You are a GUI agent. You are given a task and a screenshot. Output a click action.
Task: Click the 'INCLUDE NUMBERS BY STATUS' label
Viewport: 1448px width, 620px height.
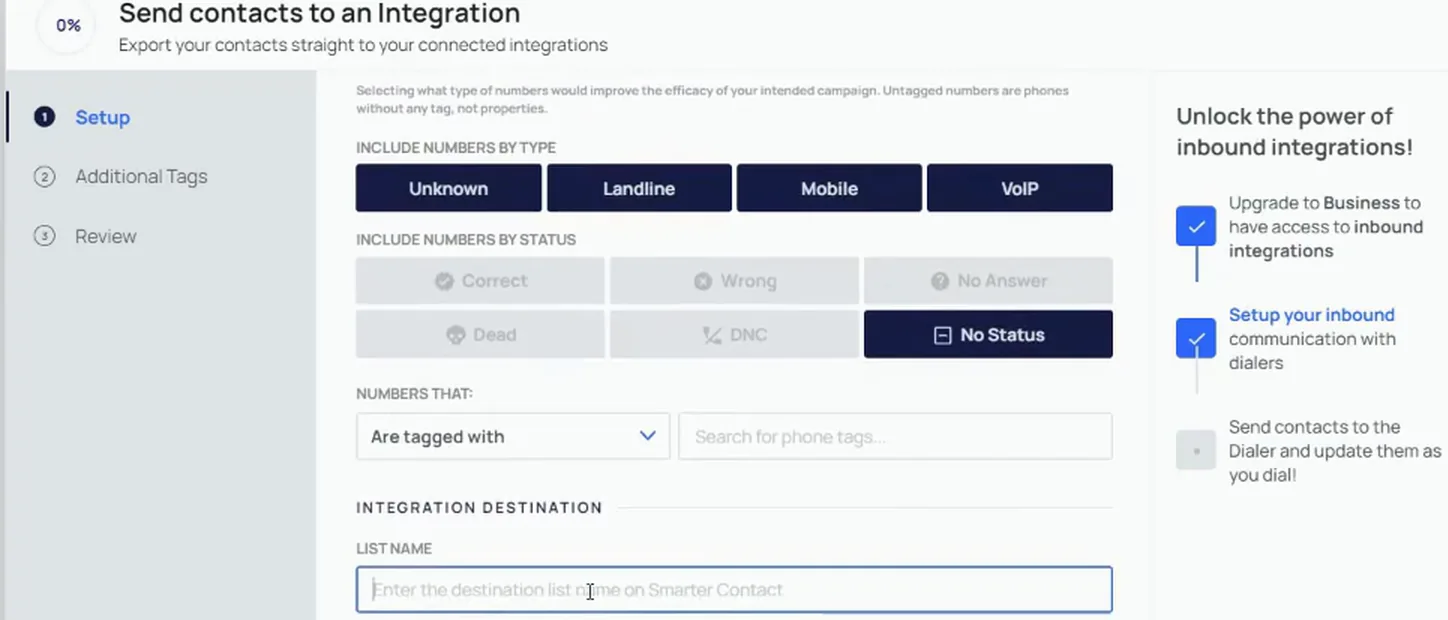(466, 240)
